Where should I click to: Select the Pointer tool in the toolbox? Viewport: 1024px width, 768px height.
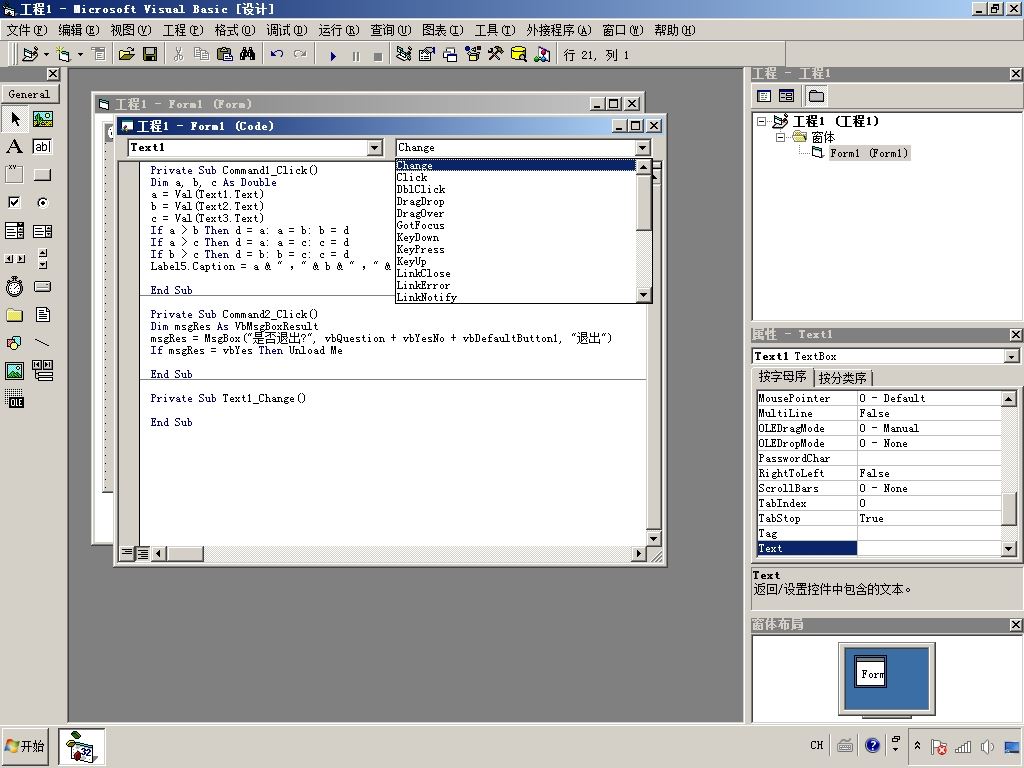pos(15,119)
